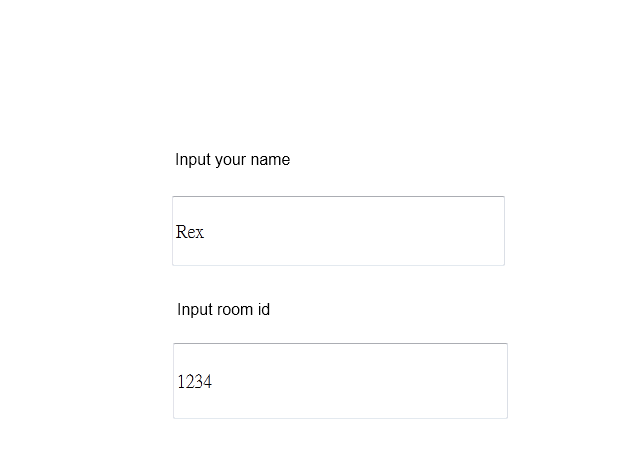
Task: Select the 'Input room id' label
Action: (x=223, y=309)
